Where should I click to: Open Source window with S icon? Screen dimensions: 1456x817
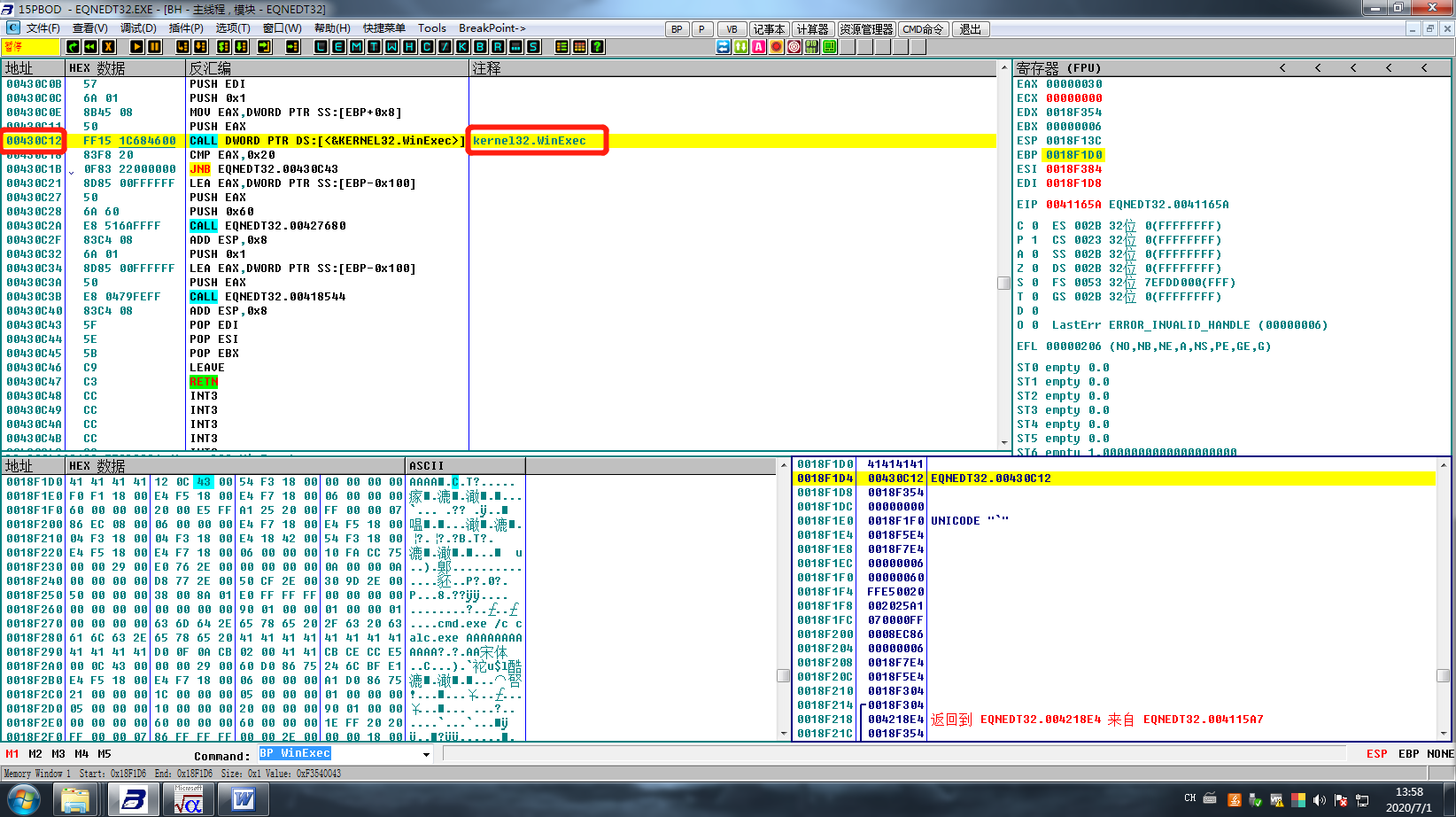534,47
